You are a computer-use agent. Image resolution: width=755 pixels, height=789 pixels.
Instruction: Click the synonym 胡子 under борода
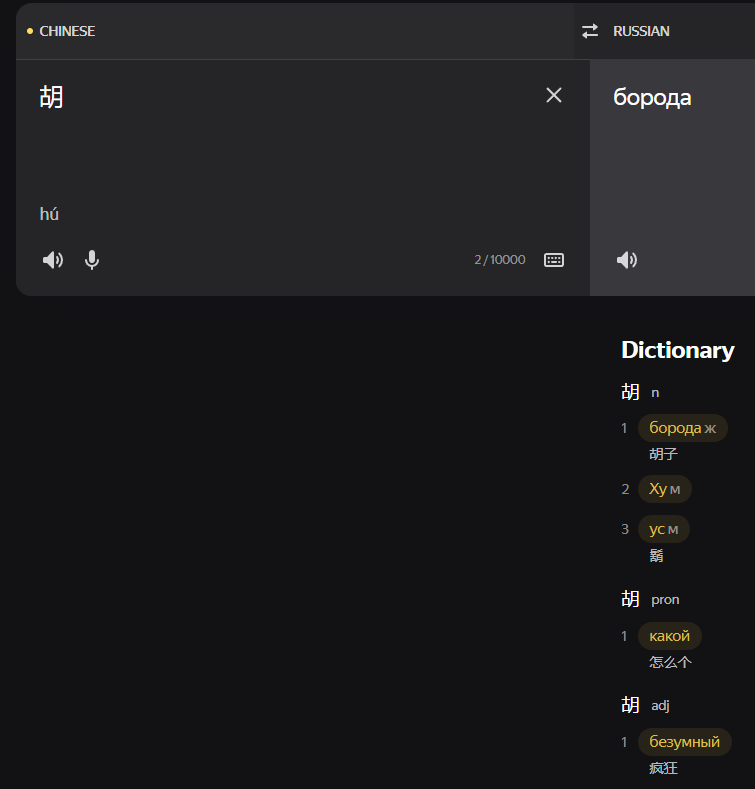(663, 454)
